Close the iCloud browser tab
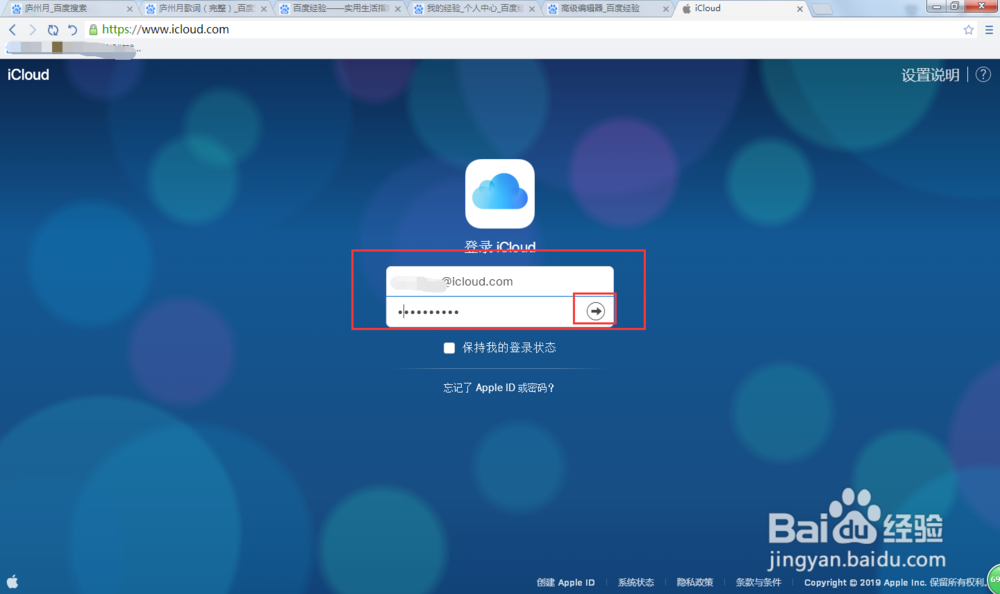The width and height of the screenshot is (1000, 594). click(x=800, y=9)
